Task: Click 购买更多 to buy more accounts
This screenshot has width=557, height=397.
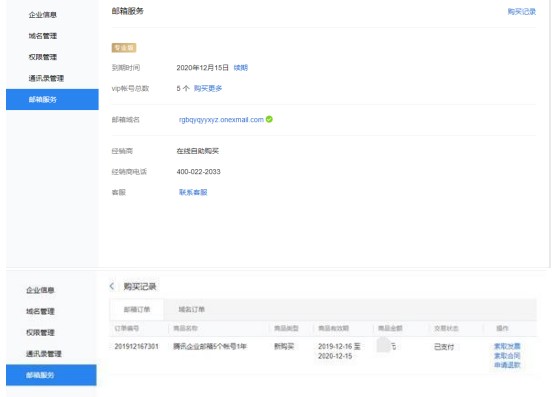Action: click(x=208, y=88)
